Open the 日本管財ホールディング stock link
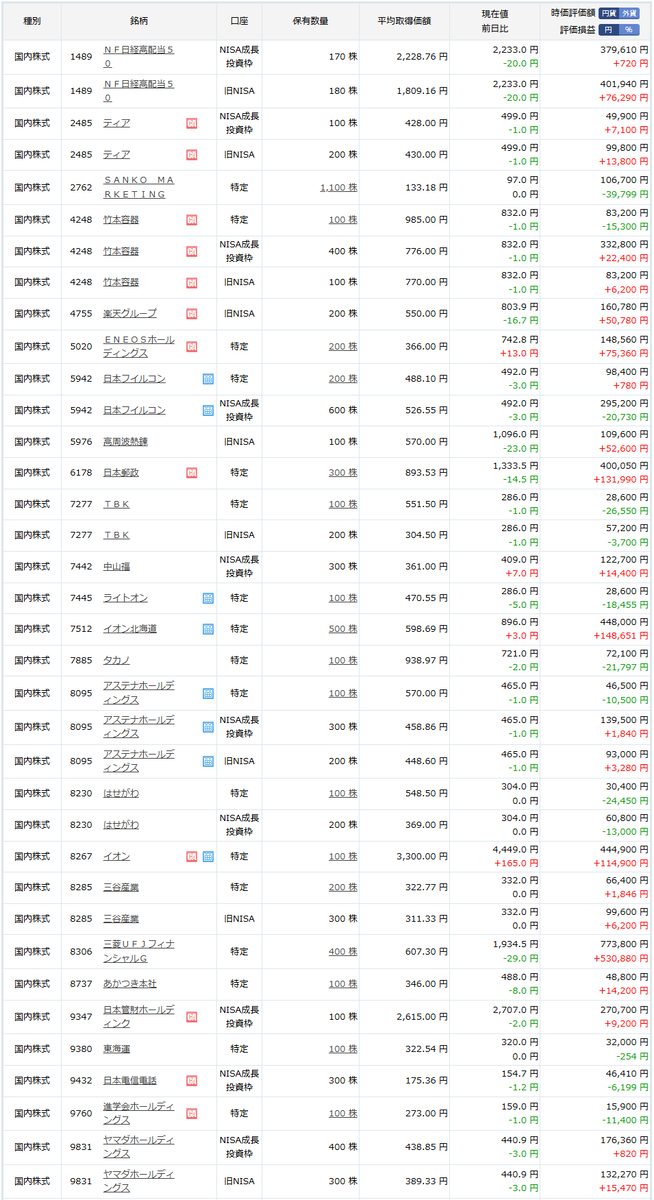The width and height of the screenshot is (654, 1200). 139,1016
